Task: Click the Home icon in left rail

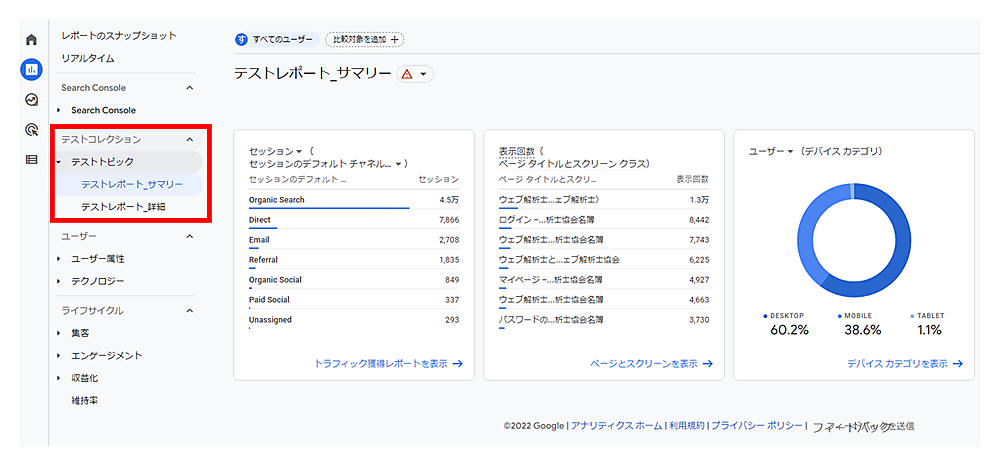Action: (32, 40)
